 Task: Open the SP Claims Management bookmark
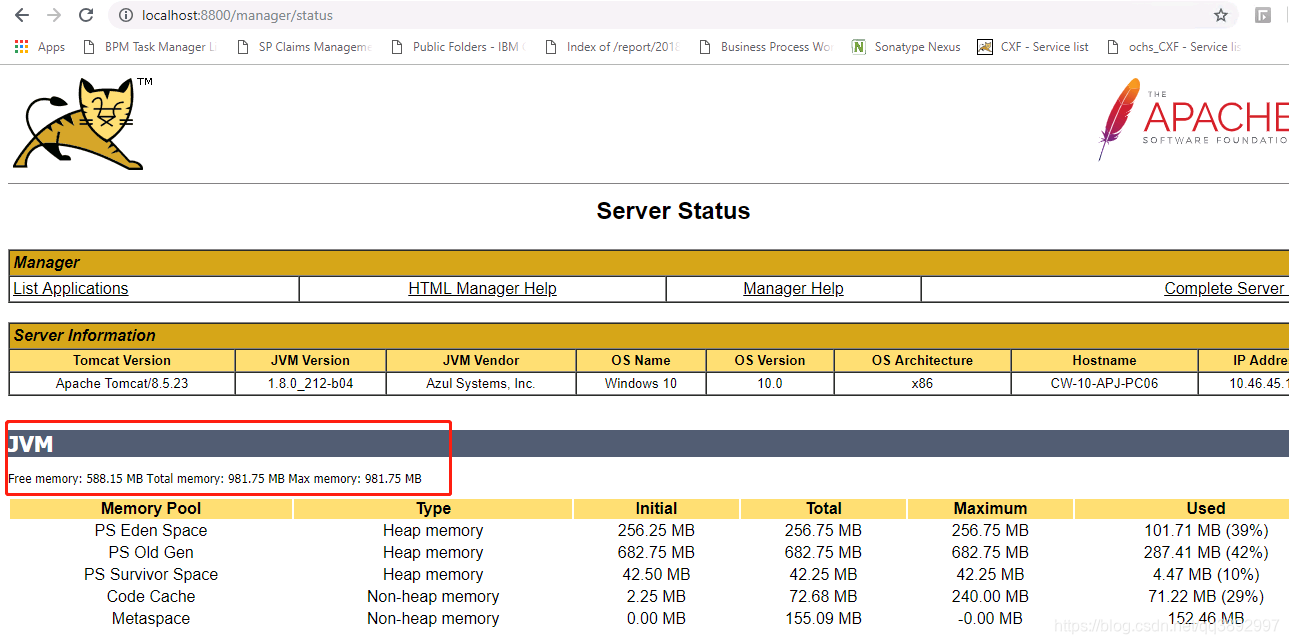[x=304, y=46]
